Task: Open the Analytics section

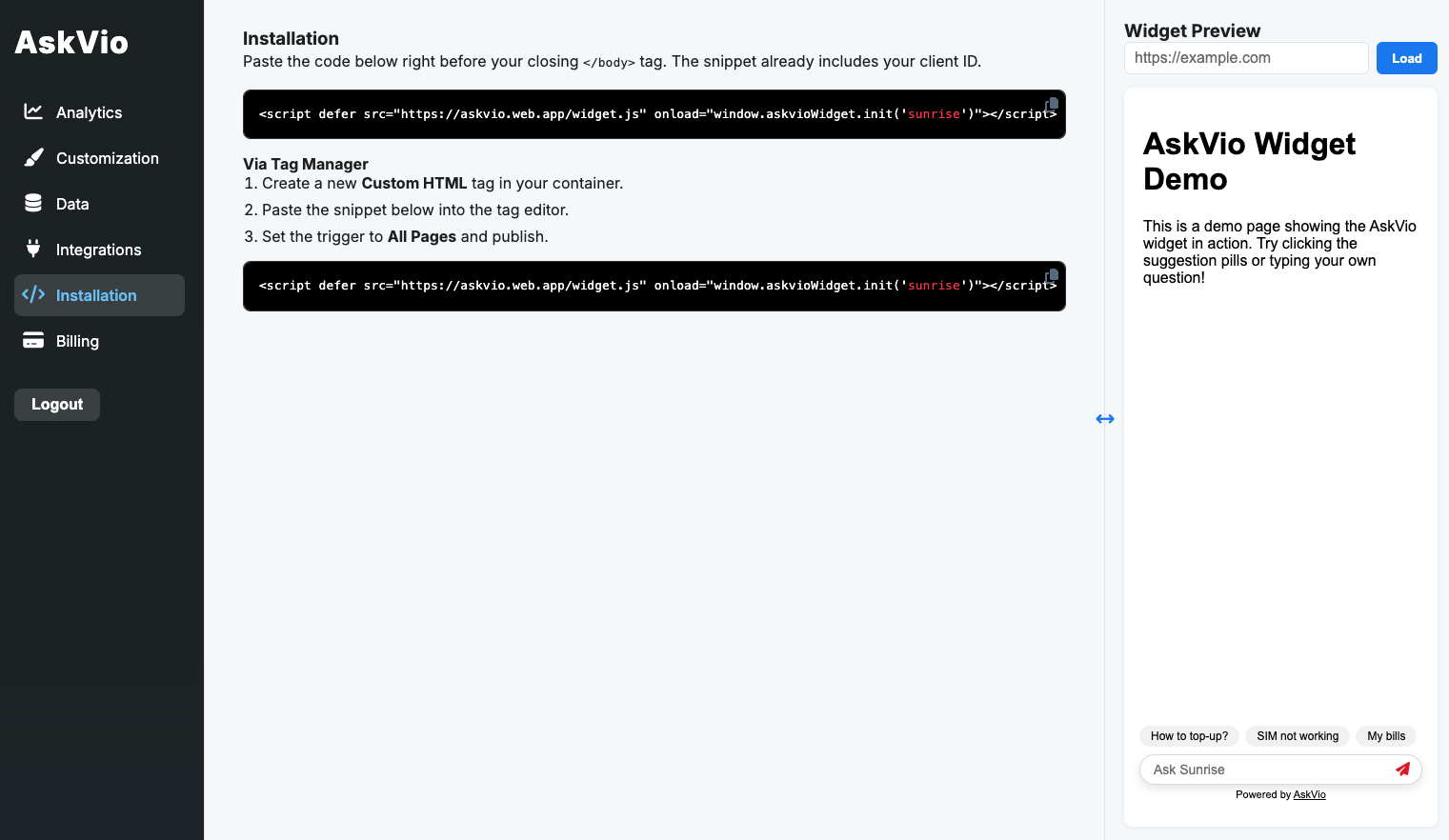Action: (x=99, y=112)
